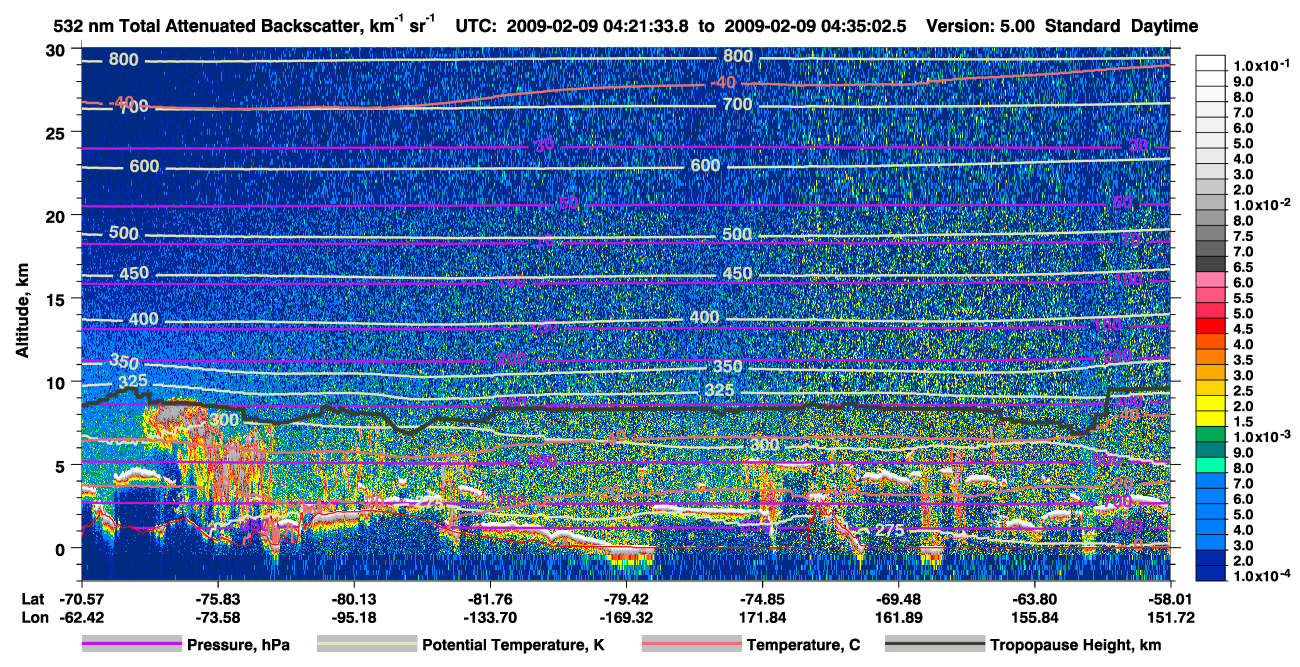Click the Tropopause Height, km legend label
This screenshot has height=667, width=1300.
point(1075,646)
